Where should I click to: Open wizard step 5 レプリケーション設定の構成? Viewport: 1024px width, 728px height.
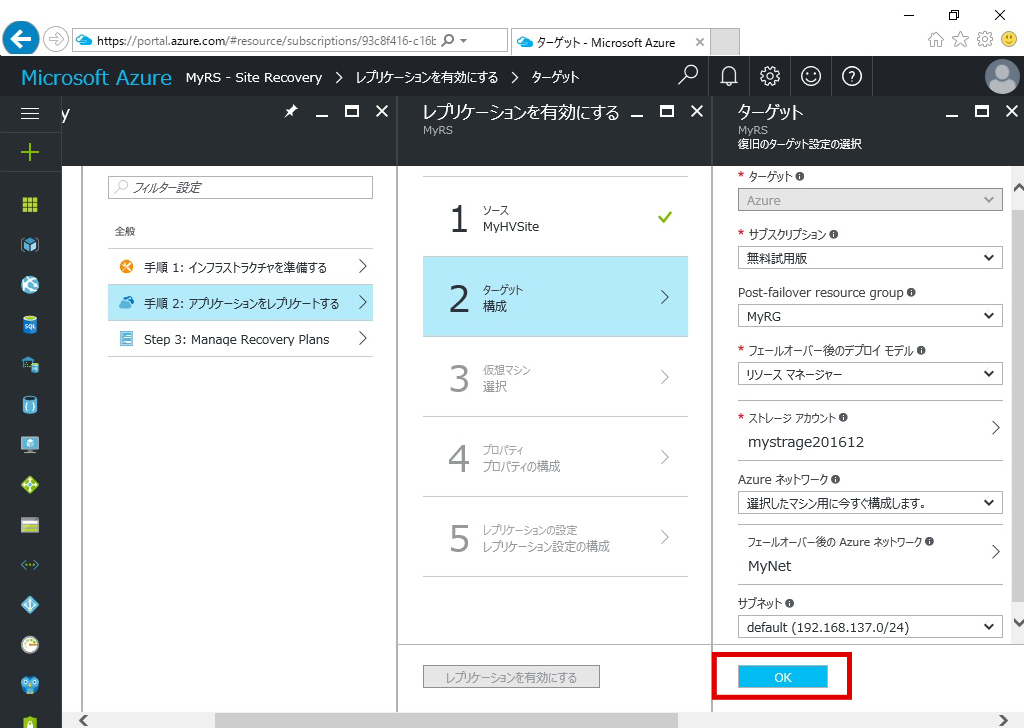click(555, 537)
